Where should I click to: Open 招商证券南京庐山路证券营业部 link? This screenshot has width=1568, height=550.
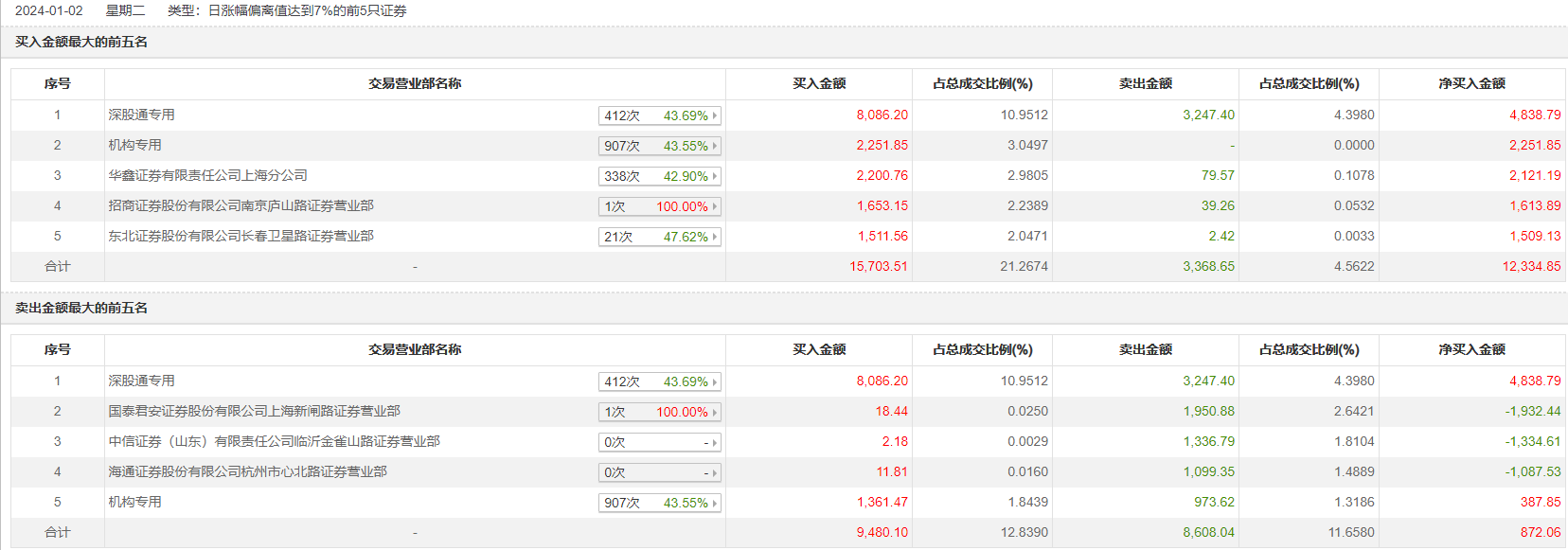tap(241, 205)
